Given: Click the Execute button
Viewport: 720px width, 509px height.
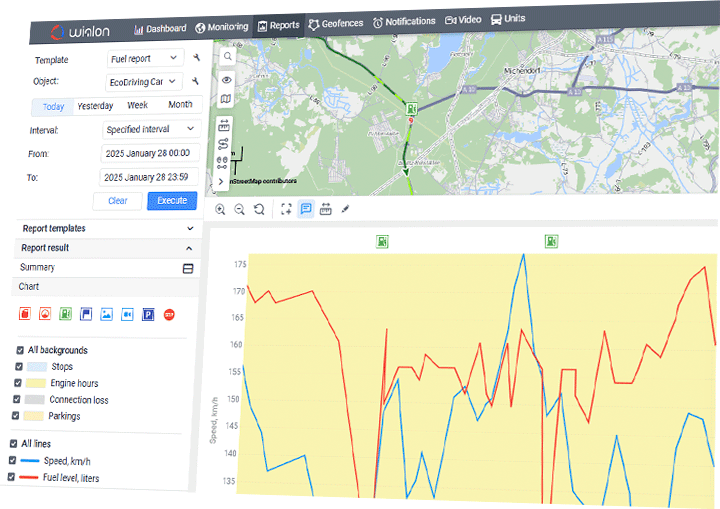Looking at the screenshot, I should (172, 201).
